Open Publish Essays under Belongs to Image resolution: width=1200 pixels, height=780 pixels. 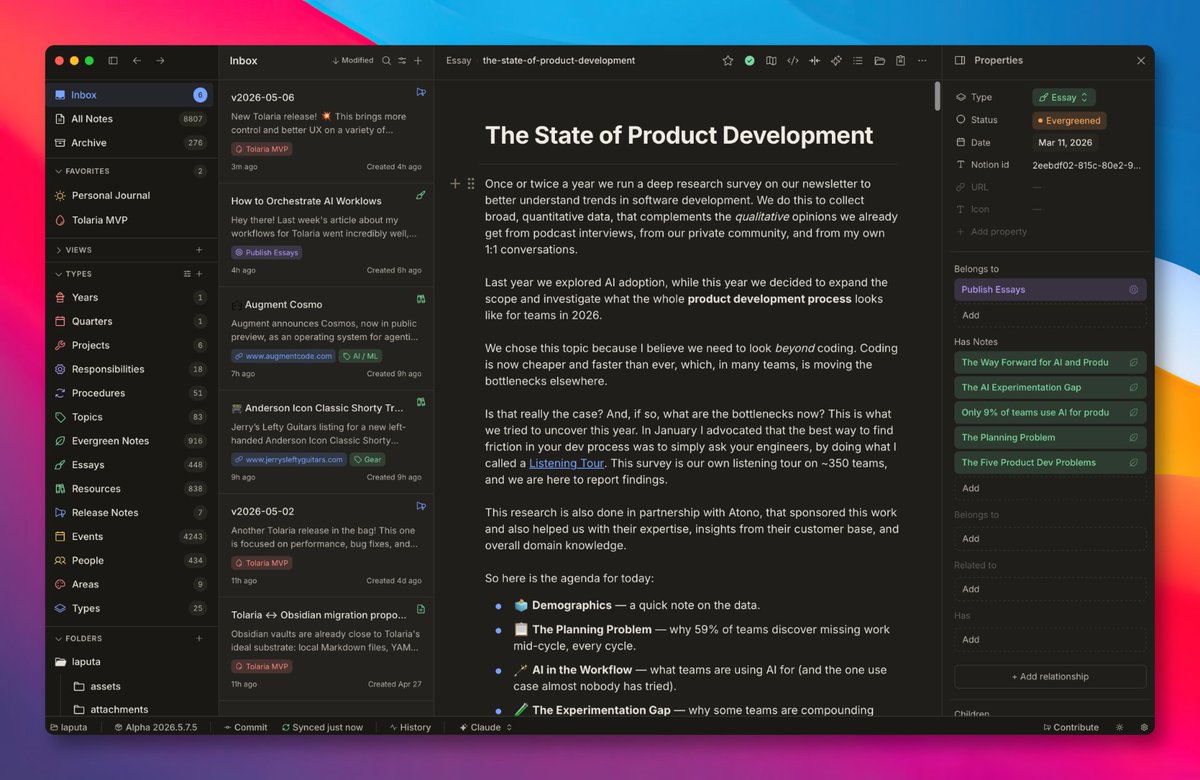point(1050,289)
